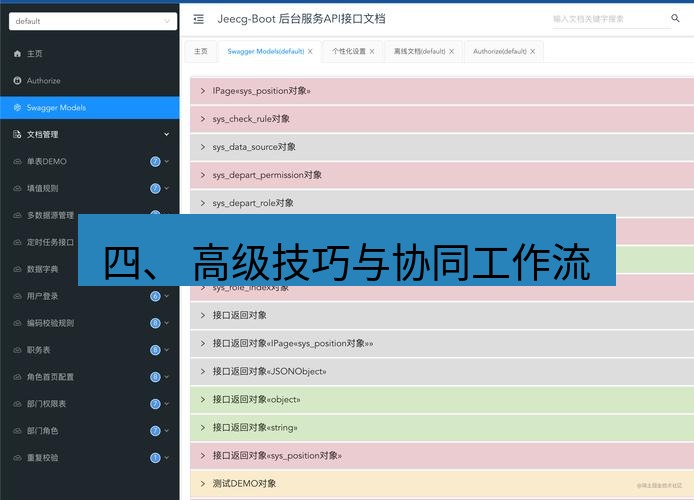The image size is (694, 500).
Task: Click the Swagger Models cube icon
Action: click(17, 108)
